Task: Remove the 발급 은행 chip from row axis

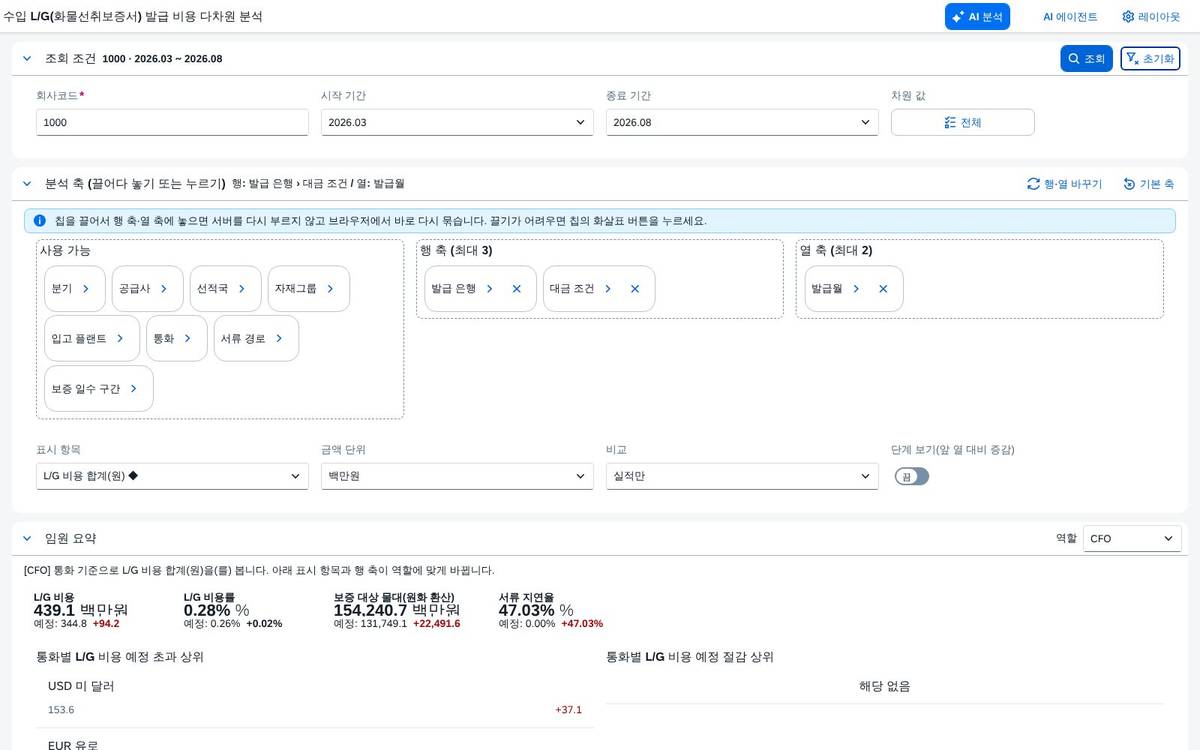Action: pos(517,288)
